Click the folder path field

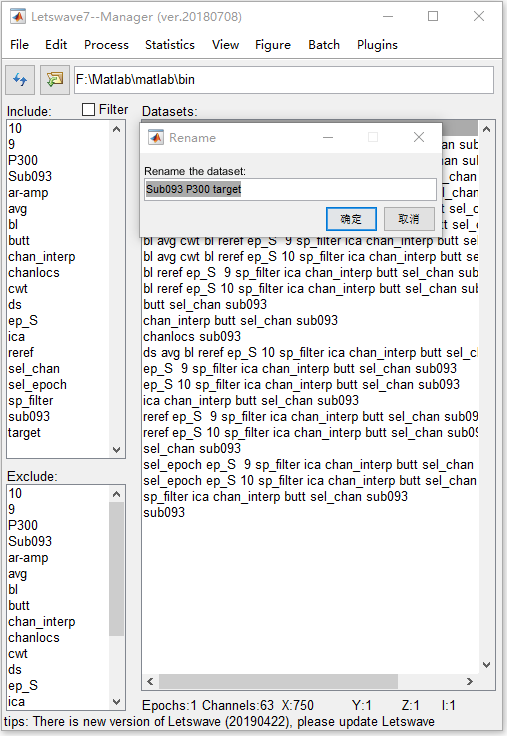[x=284, y=79]
